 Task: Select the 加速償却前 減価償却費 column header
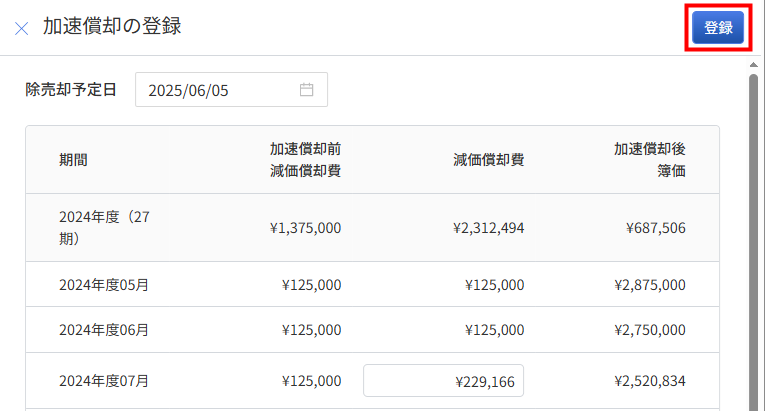(x=305, y=160)
